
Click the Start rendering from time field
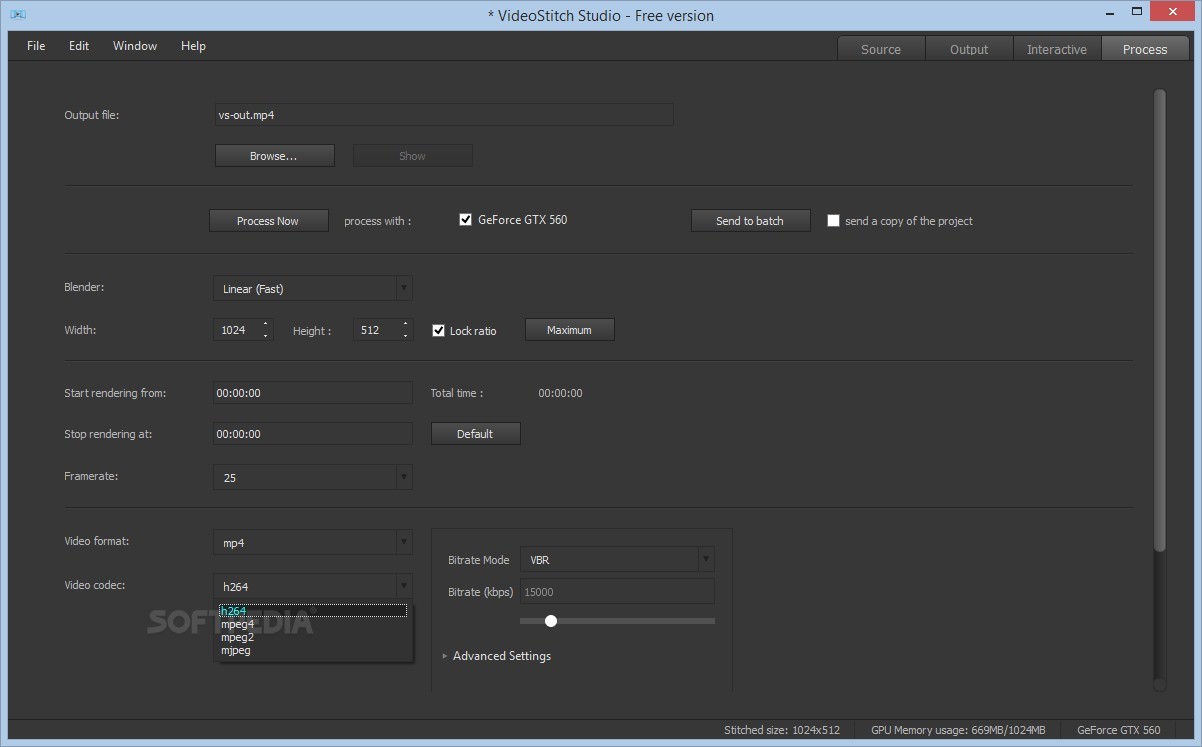(313, 393)
